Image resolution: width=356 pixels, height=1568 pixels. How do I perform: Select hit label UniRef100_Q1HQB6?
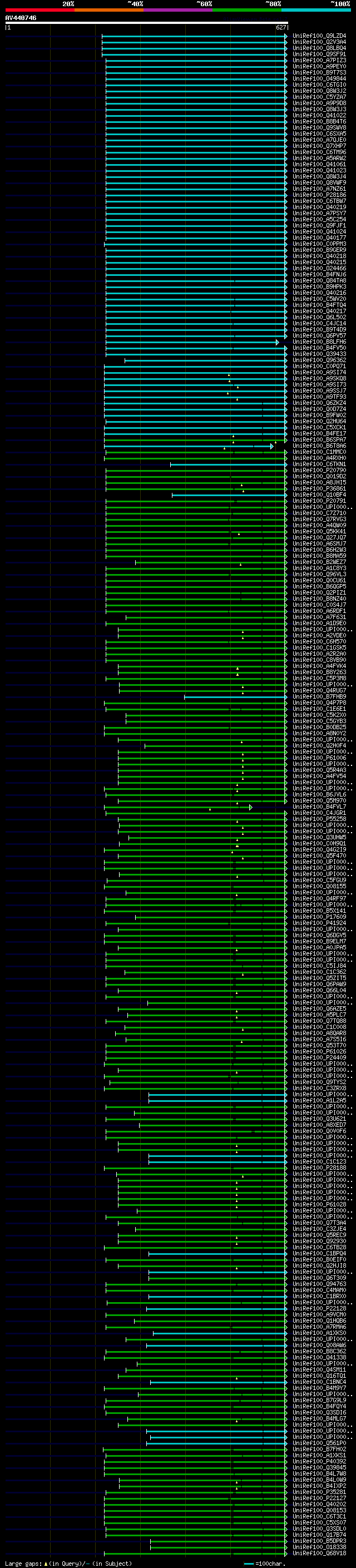click(319, 1321)
